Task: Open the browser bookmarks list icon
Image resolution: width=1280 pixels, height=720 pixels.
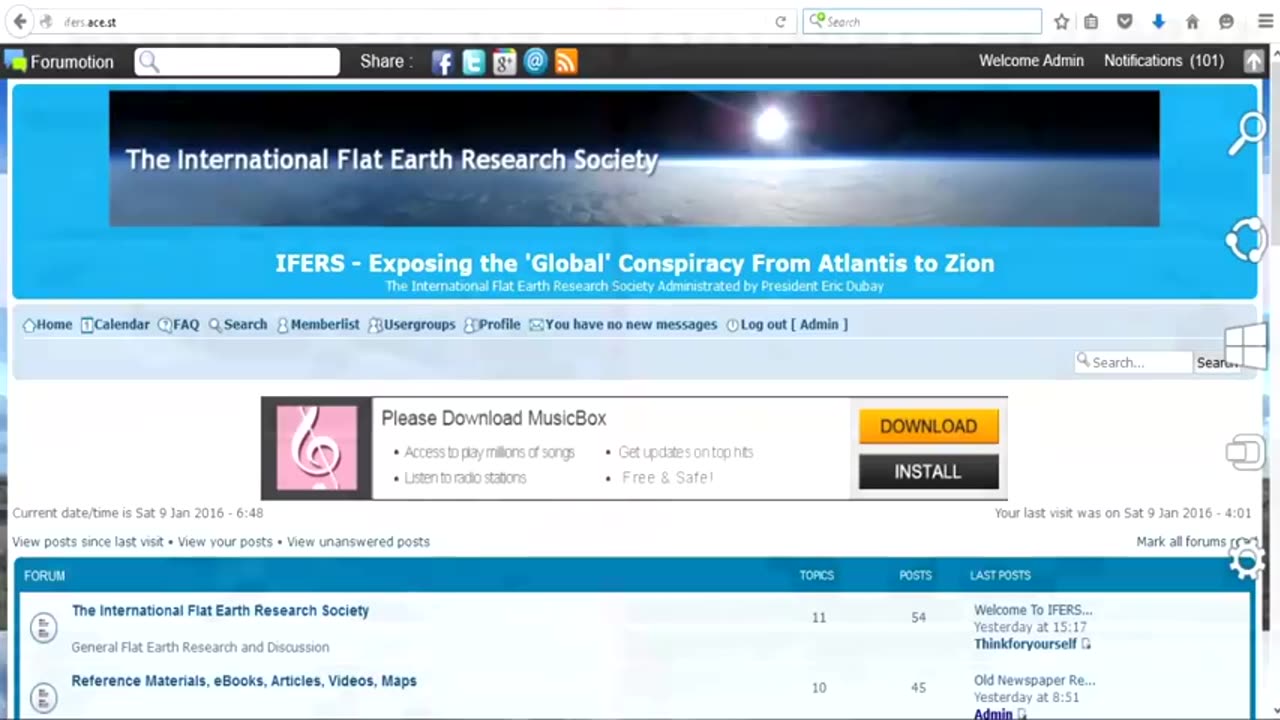Action: tap(1091, 21)
